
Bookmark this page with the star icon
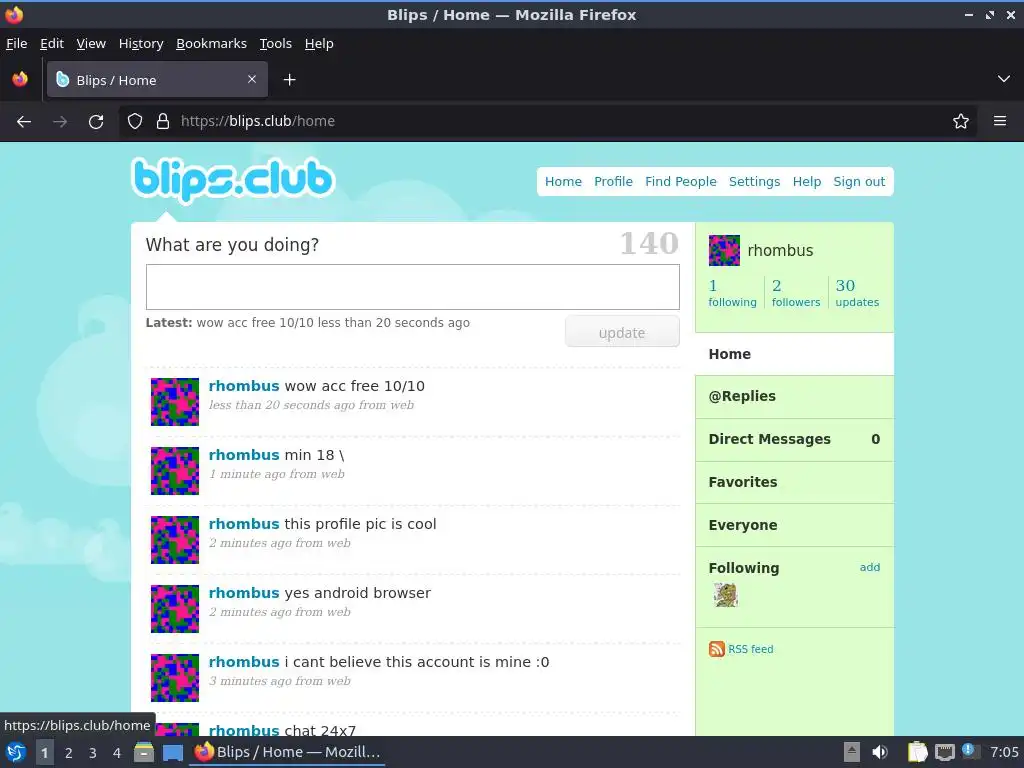(x=961, y=121)
